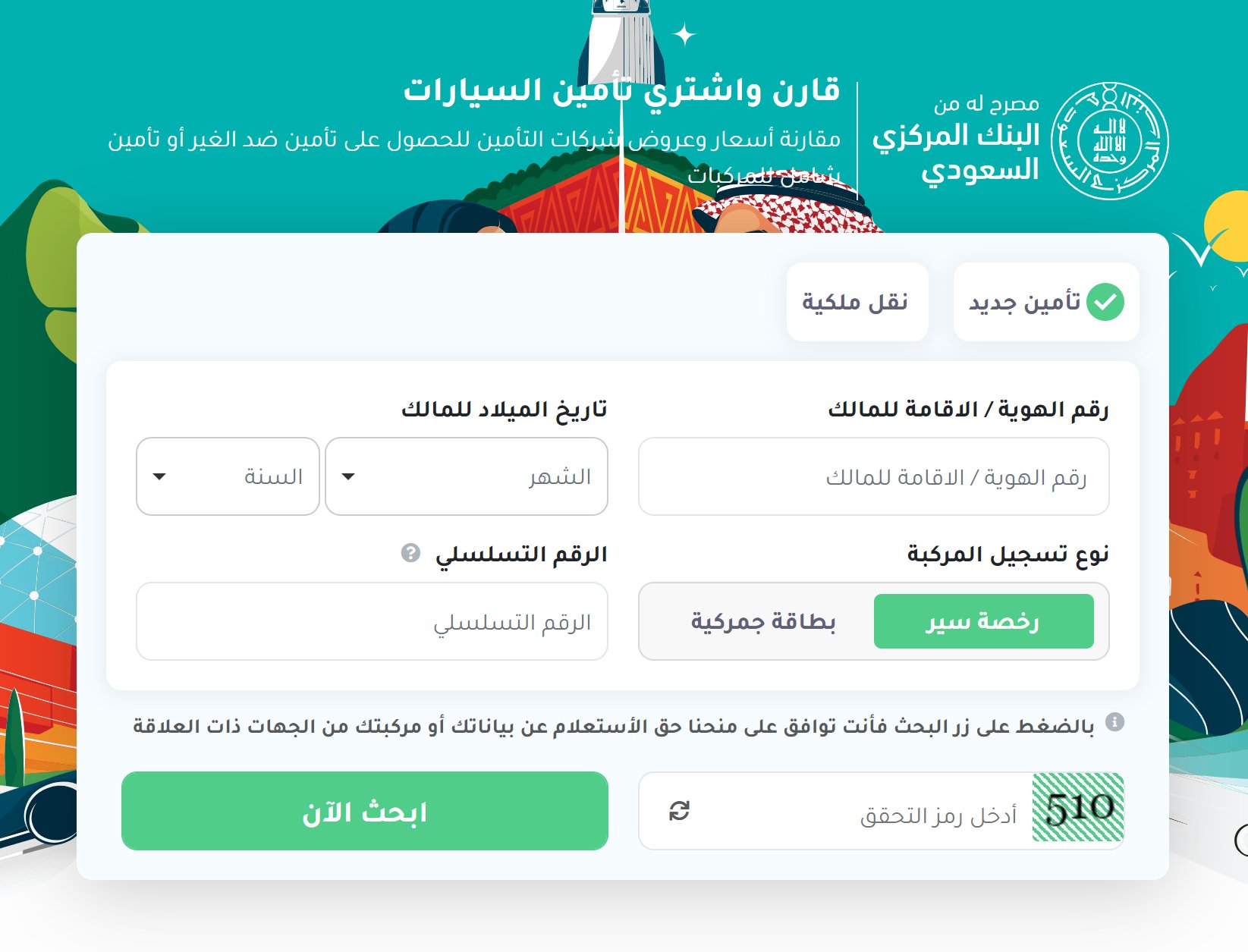The height and width of the screenshot is (952, 1248).
Task: Switch to the نقل ملكية tab
Action: click(857, 302)
